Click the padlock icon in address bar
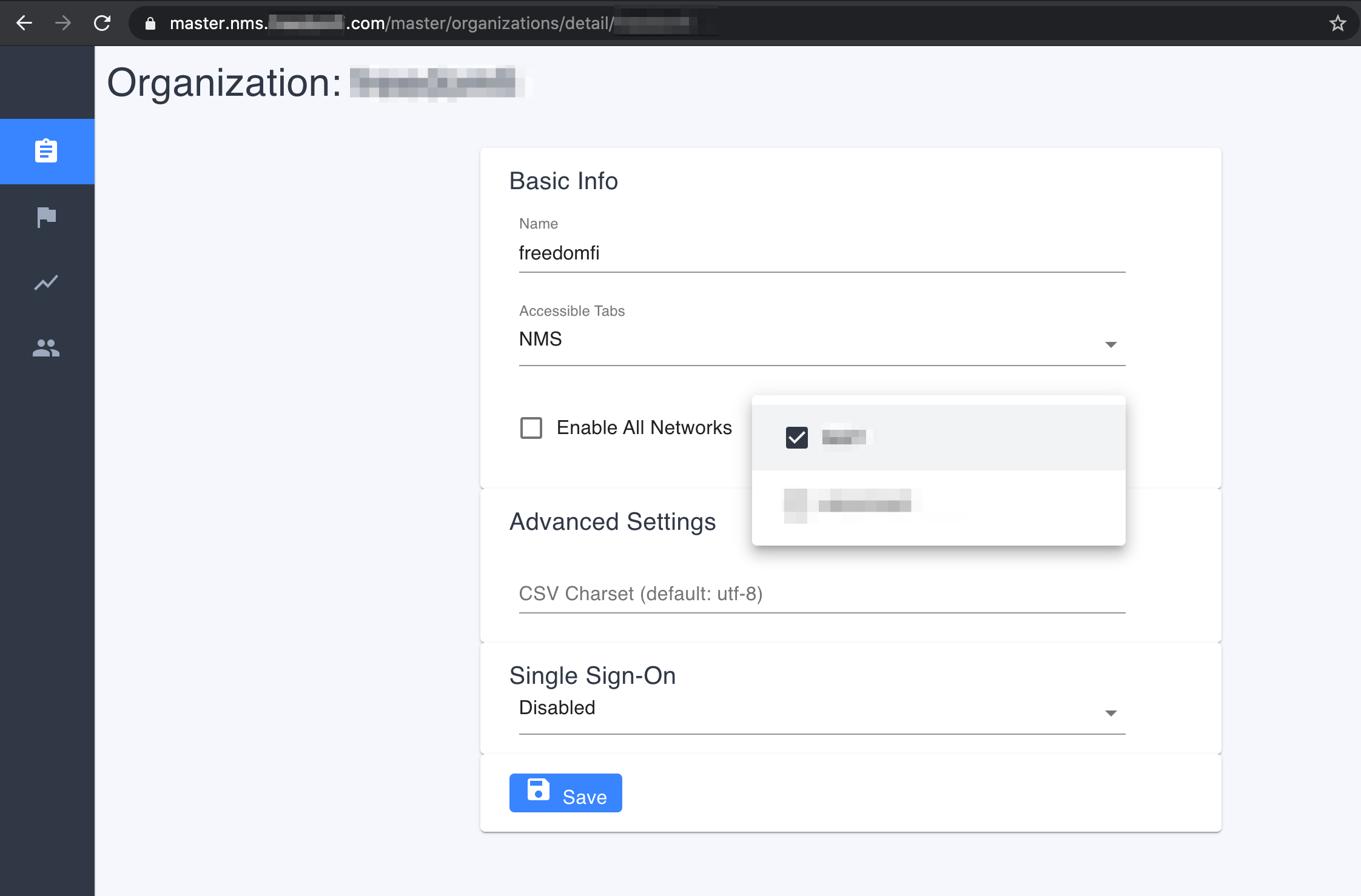Image resolution: width=1361 pixels, height=896 pixels. pyautogui.click(x=150, y=23)
